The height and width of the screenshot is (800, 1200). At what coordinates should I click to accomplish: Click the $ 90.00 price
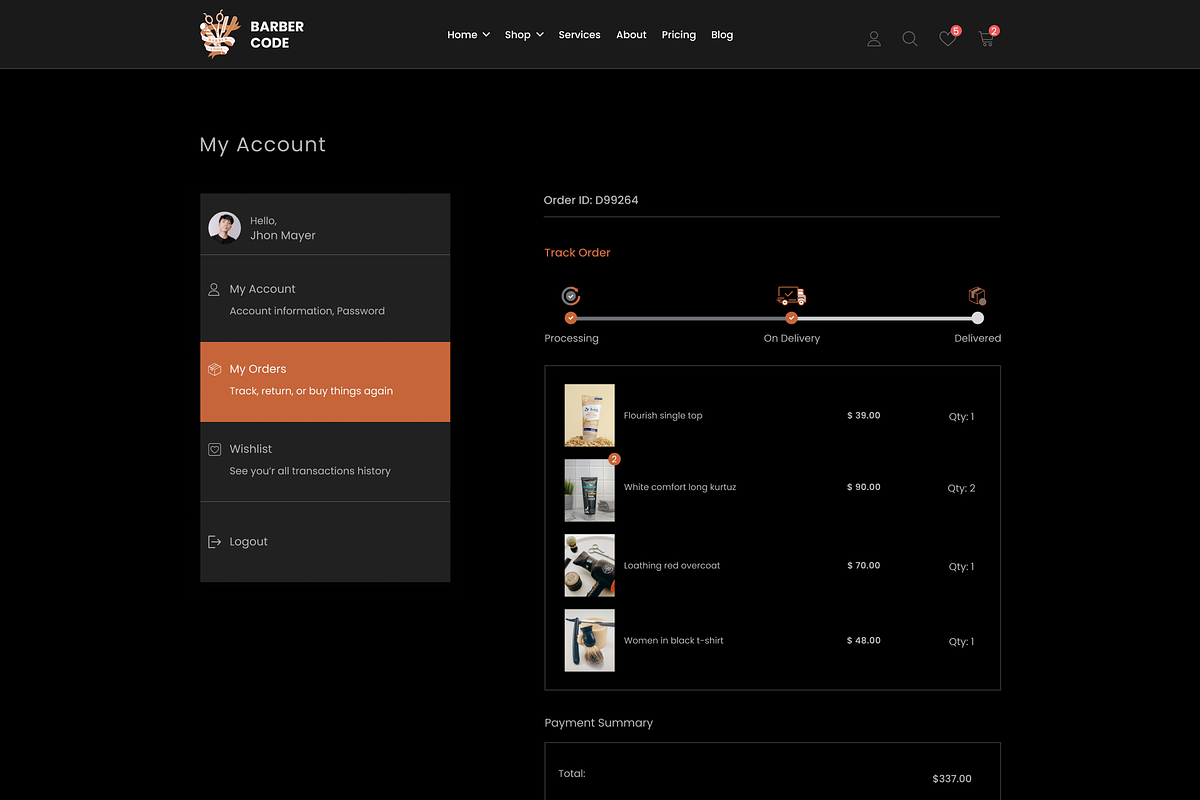click(864, 487)
